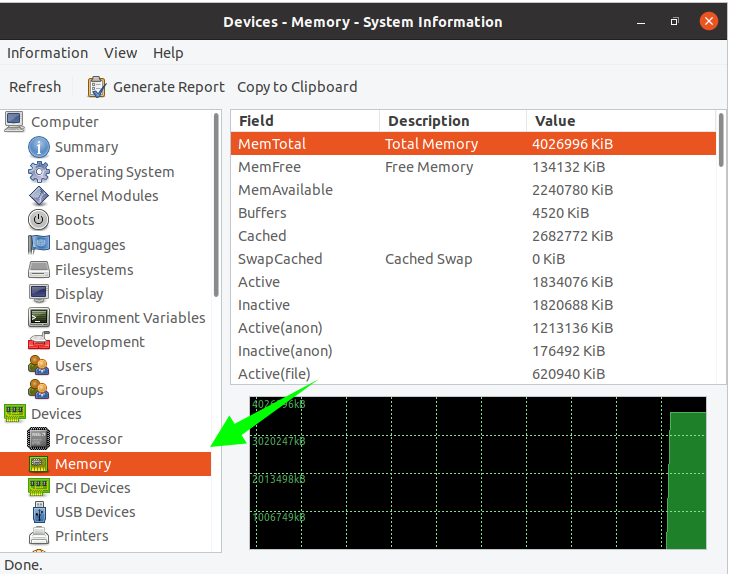Screen dimensions: 730x574
Task: Open the Information menu
Action: point(47,53)
